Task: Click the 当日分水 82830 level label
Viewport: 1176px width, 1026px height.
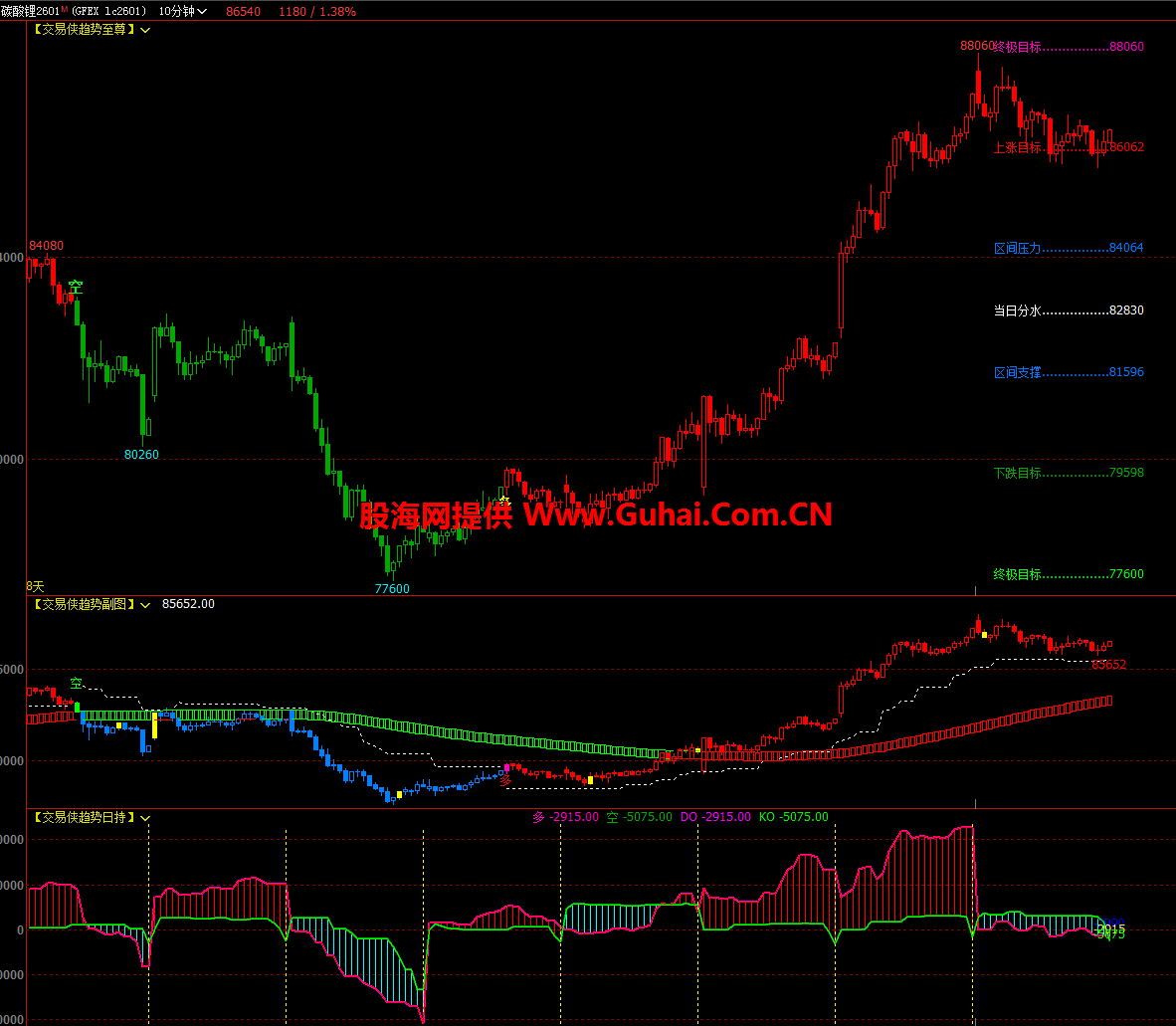Action: pos(1069,310)
